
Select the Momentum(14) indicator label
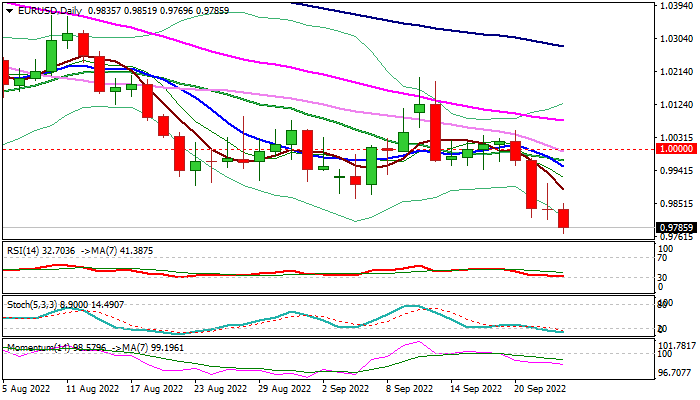coord(40,348)
